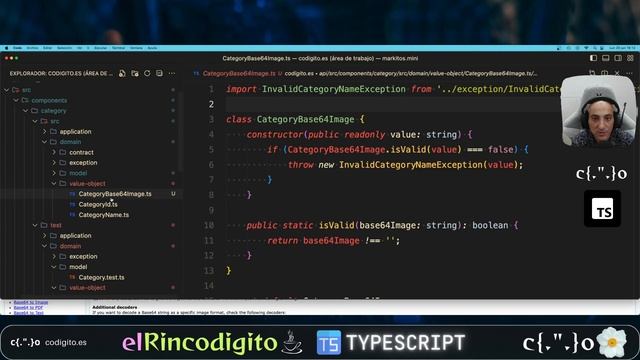
Task: Click the New File icon in Explorer header
Action: click(122, 73)
